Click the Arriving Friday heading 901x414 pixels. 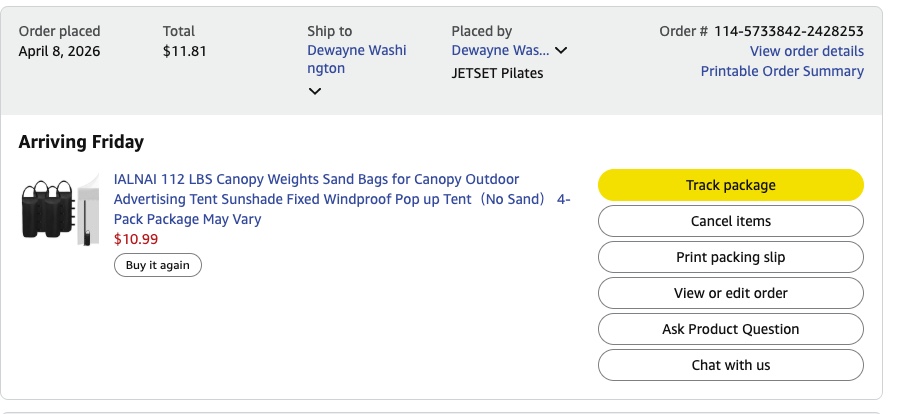click(81, 142)
